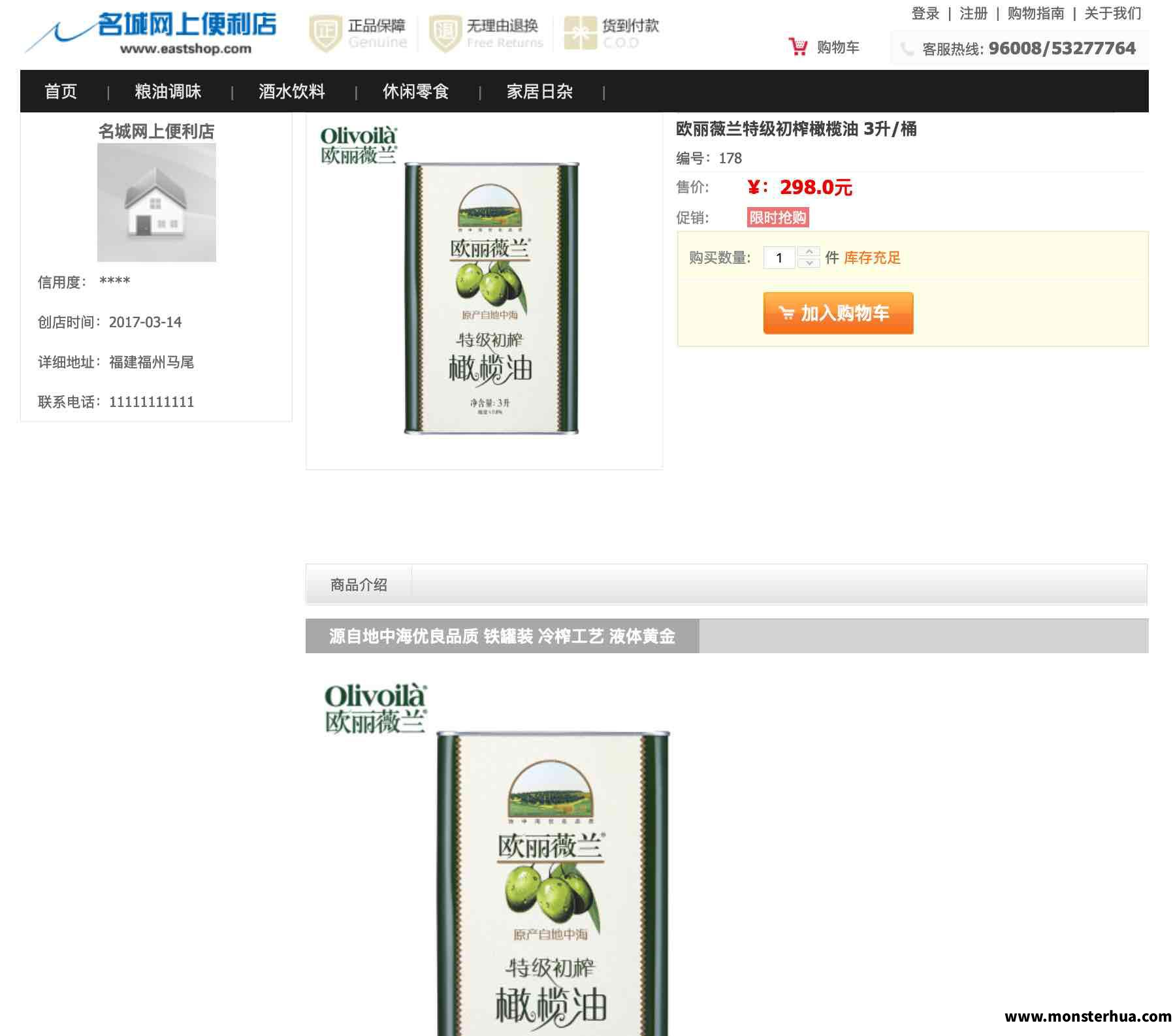1173x1036 pixels.
Task: Click the purchase quantity input field
Action: (779, 257)
